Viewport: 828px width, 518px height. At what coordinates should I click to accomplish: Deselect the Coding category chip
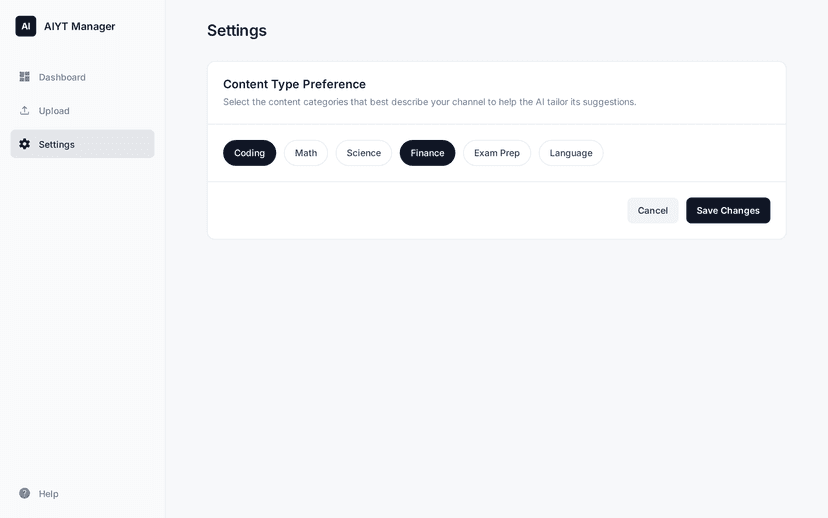tap(249, 153)
